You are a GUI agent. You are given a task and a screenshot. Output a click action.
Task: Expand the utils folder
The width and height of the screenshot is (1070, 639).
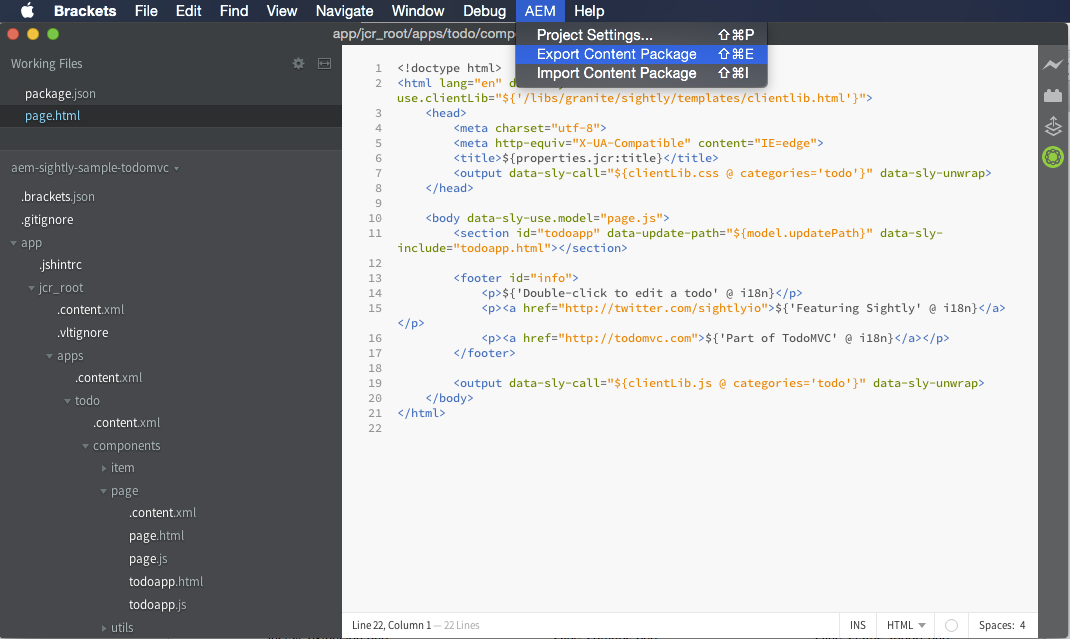(104, 628)
